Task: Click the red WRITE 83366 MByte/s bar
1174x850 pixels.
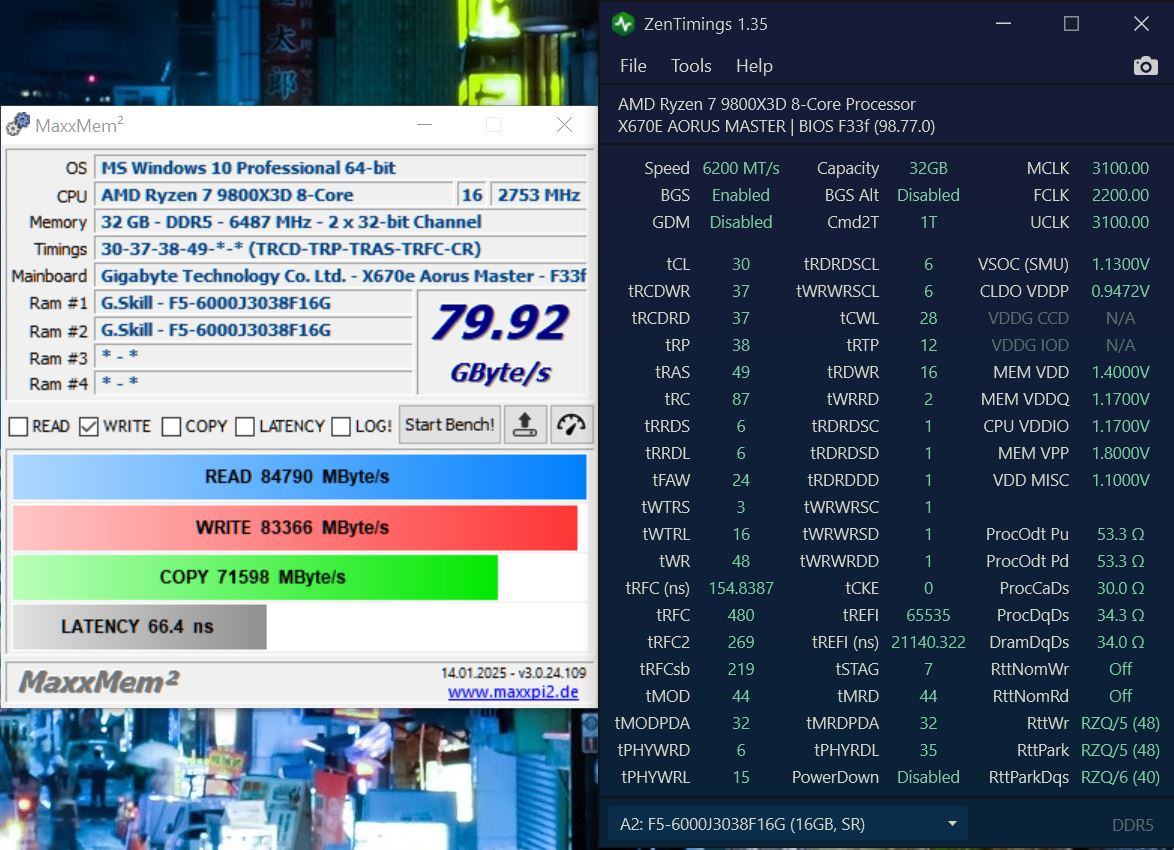Action: point(295,527)
